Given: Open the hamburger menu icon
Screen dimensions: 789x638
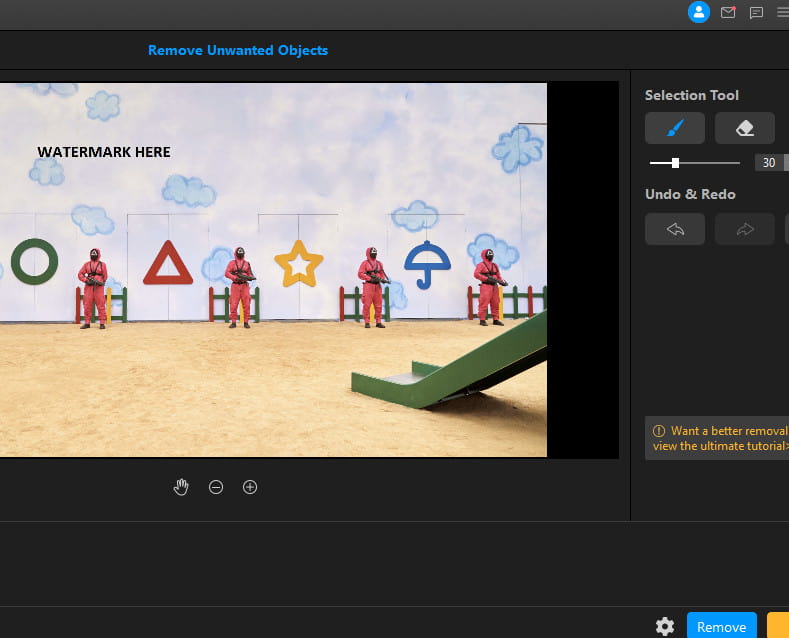Looking at the screenshot, I should [x=783, y=13].
